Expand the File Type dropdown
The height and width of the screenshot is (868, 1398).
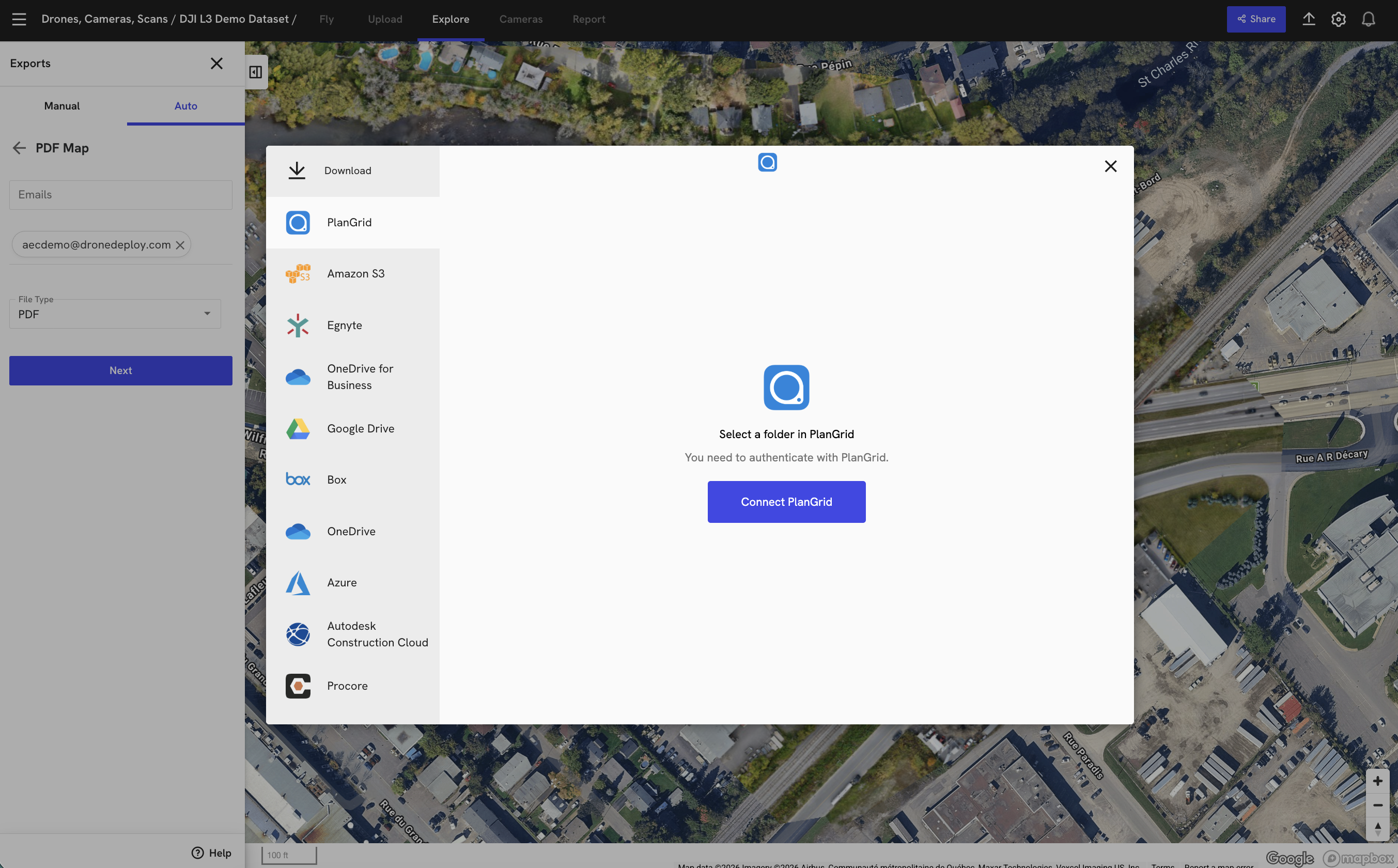[115, 314]
